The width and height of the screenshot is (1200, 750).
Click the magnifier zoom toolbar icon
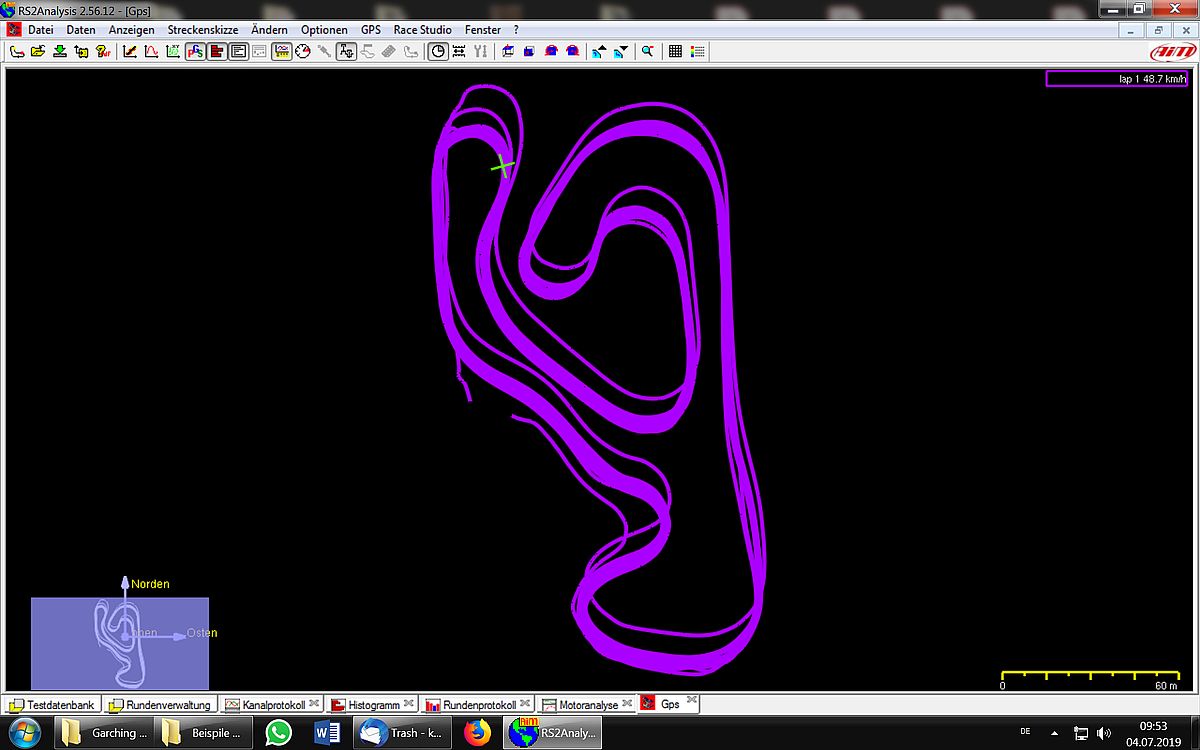pos(648,51)
